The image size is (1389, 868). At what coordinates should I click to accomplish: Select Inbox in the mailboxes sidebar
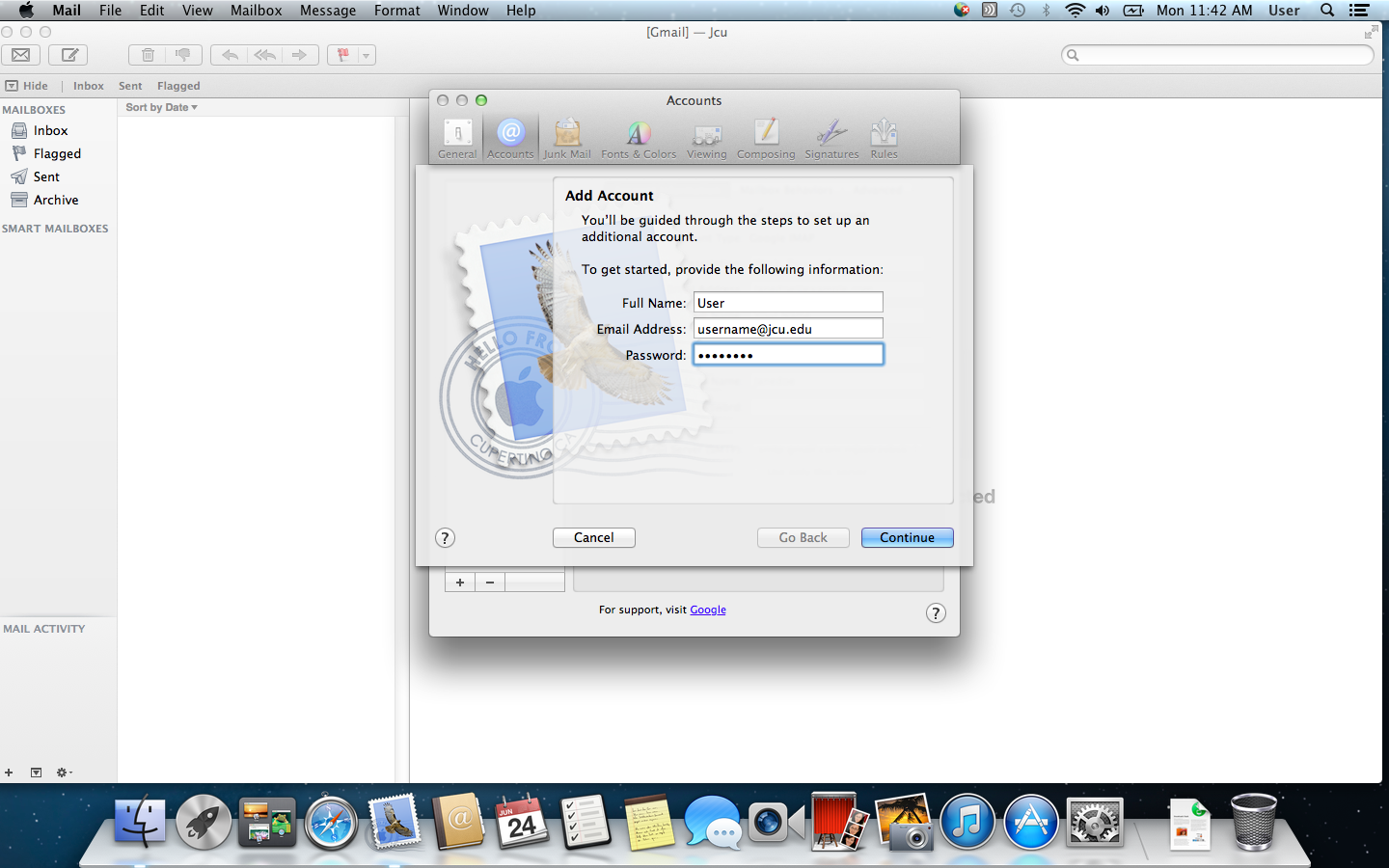click(58, 130)
